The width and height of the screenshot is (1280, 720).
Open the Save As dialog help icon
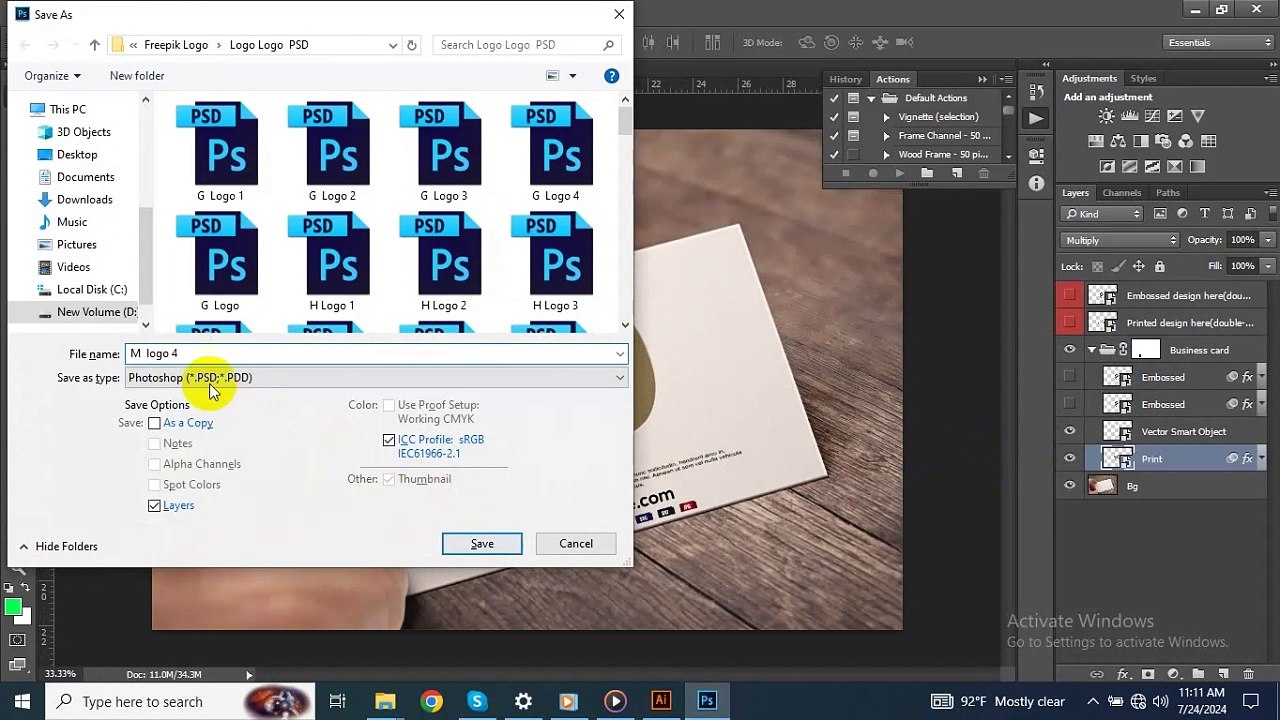611,76
